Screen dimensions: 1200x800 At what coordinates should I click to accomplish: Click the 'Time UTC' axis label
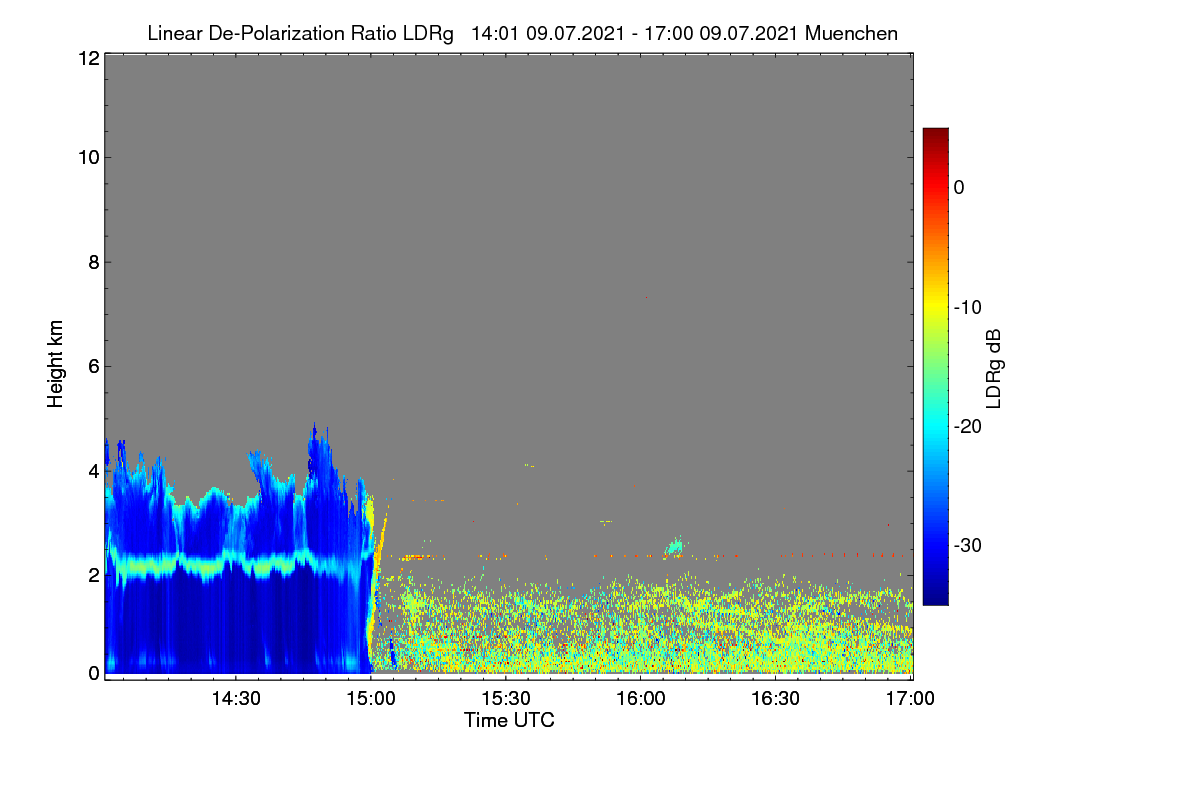pyautogui.click(x=509, y=720)
